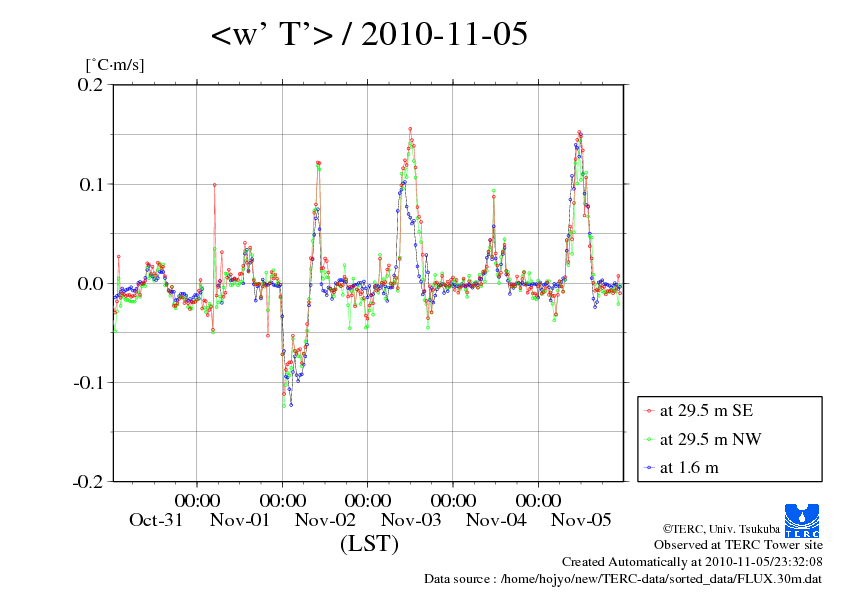Click the green marker for 29.5 m NW

point(650,439)
